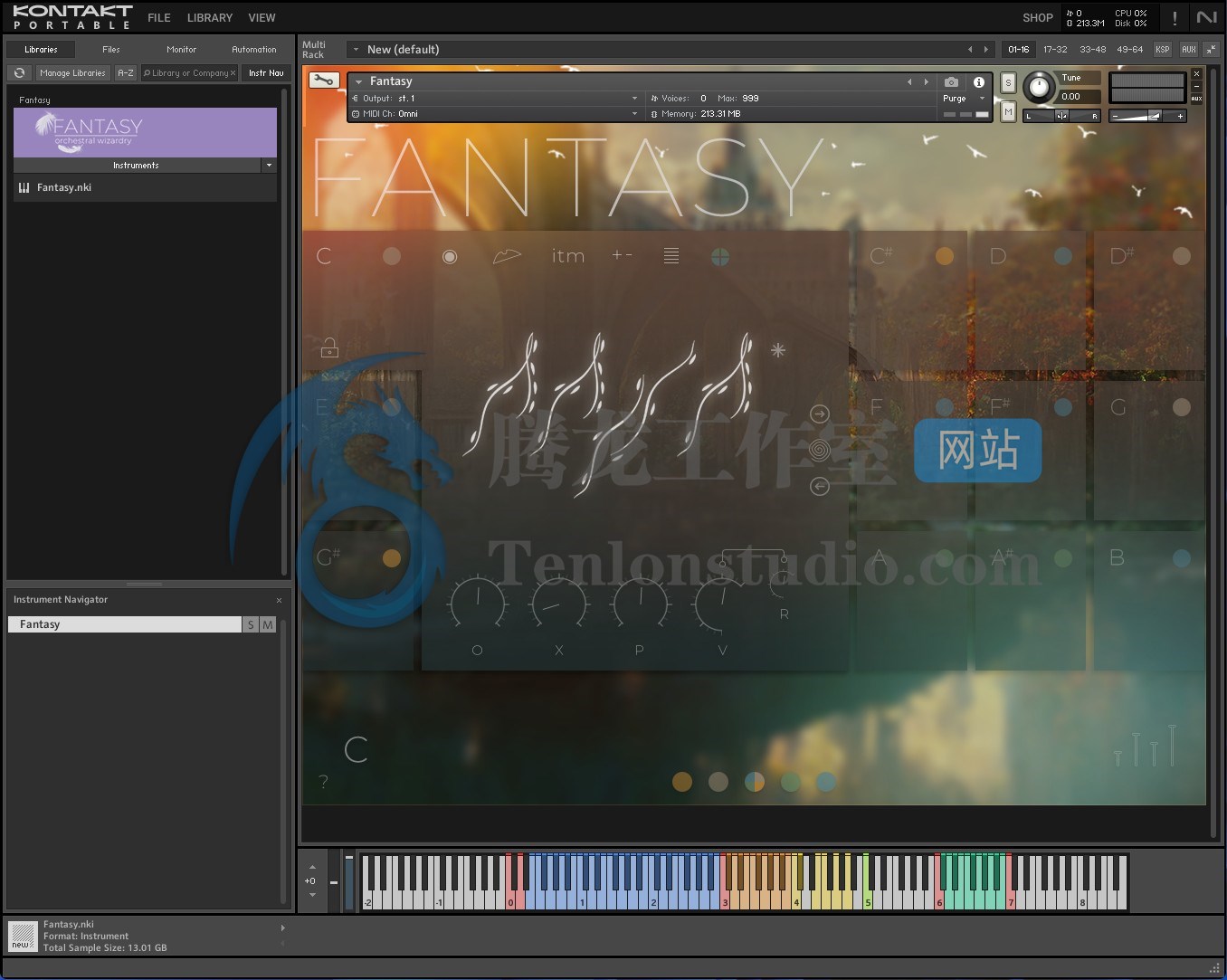The height and width of the screenshot is (980, 1227).
Task: Click Manage Libraries button
Action: 72,72
